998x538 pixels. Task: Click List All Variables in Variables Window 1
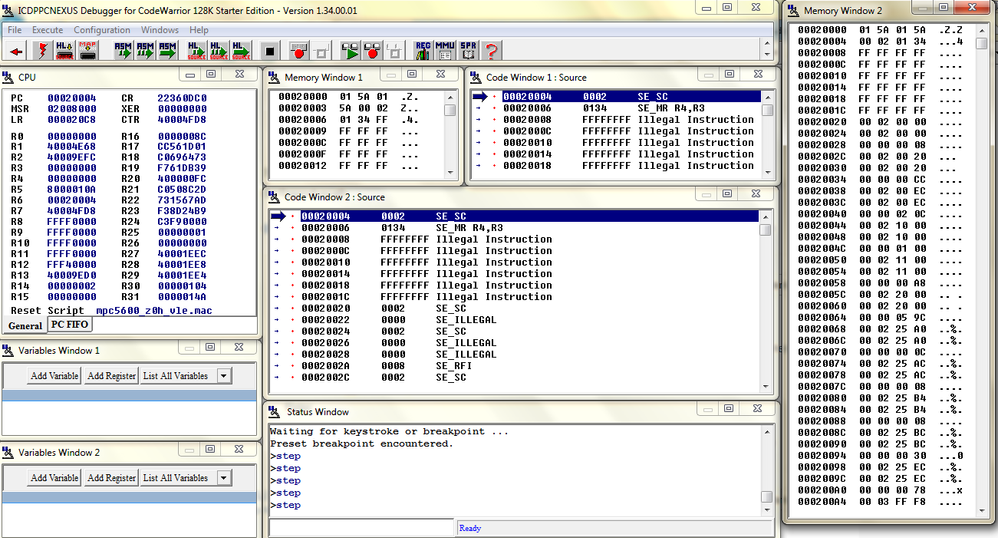(176, 376)
